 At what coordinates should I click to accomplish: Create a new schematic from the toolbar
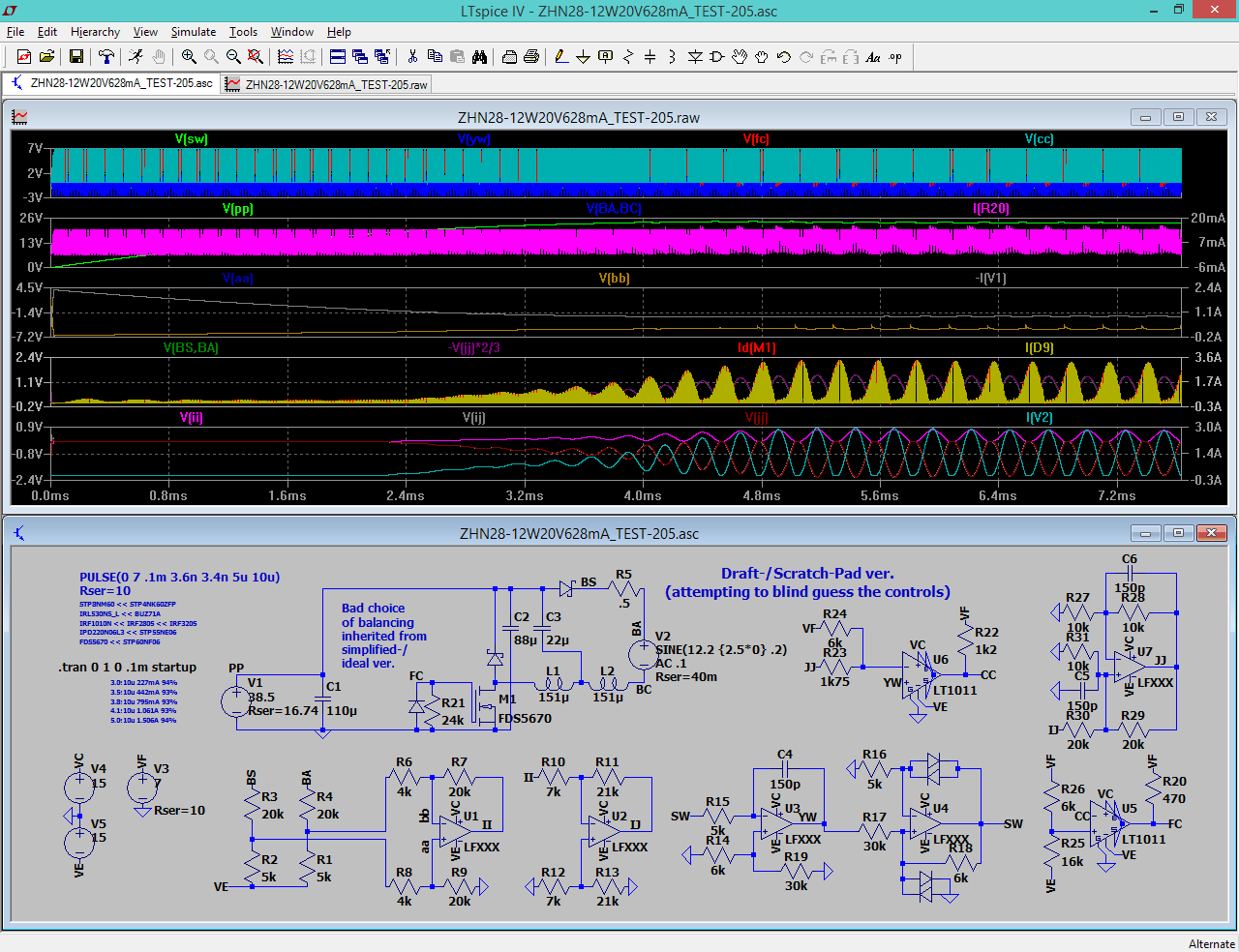pos(24,57)
